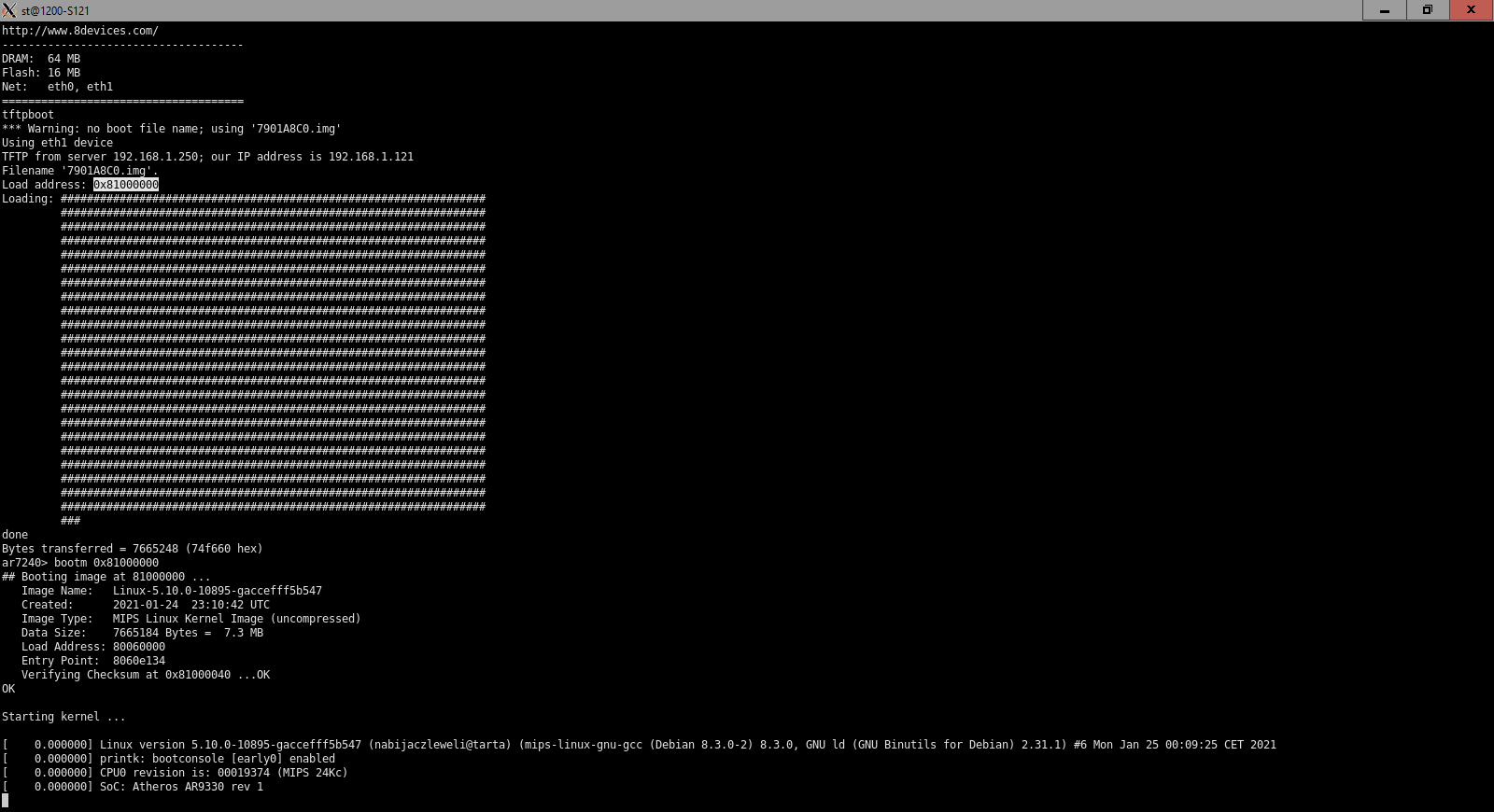Click image name Linux-5.10.0-10895-gaccefff5b547

click(x=217, y=591)
